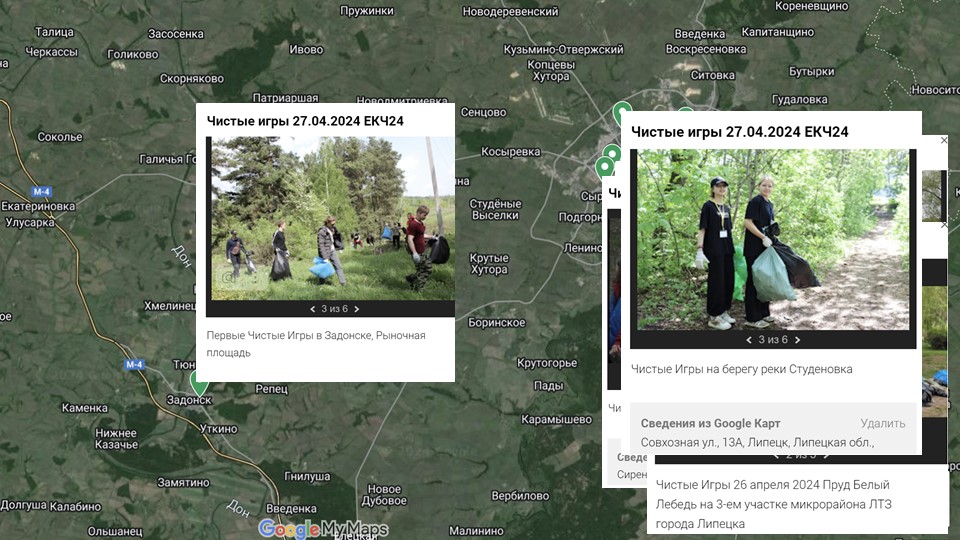Click the Уткино place label
Viewport: 960px width, 540px height.
point(218,429)
